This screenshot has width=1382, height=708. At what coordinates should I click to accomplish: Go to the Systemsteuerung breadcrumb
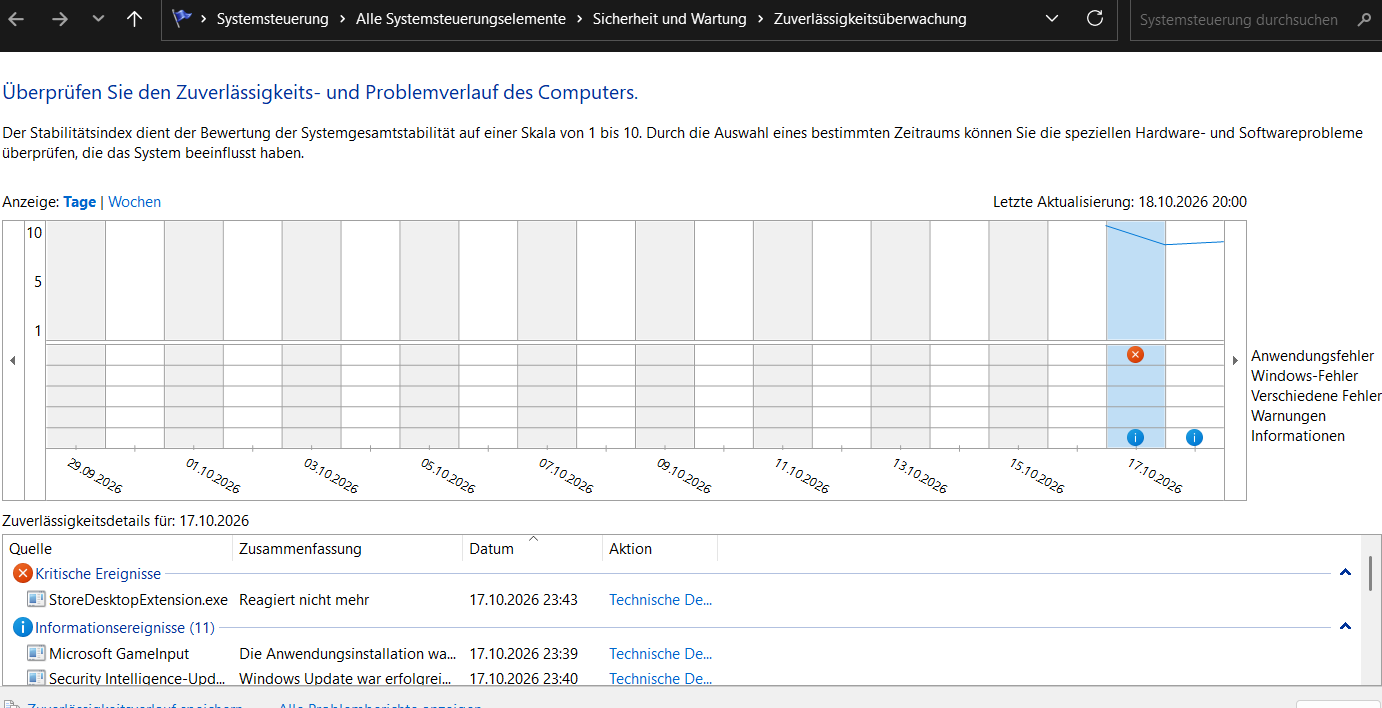tap(272, 19)
